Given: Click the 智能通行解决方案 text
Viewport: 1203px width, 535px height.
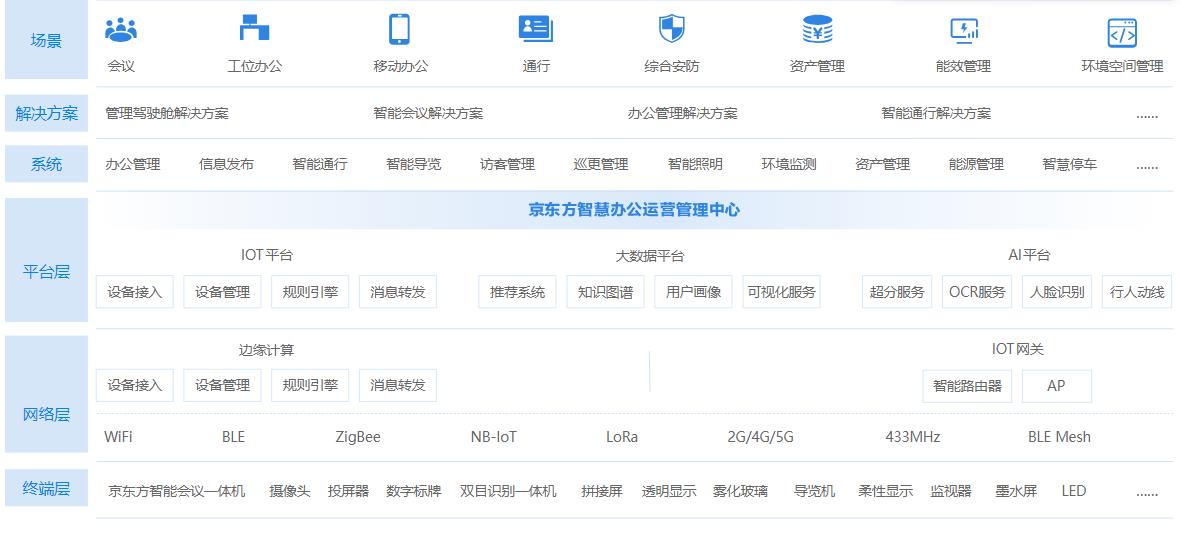Looking at the screenshot, I should 936,114.
